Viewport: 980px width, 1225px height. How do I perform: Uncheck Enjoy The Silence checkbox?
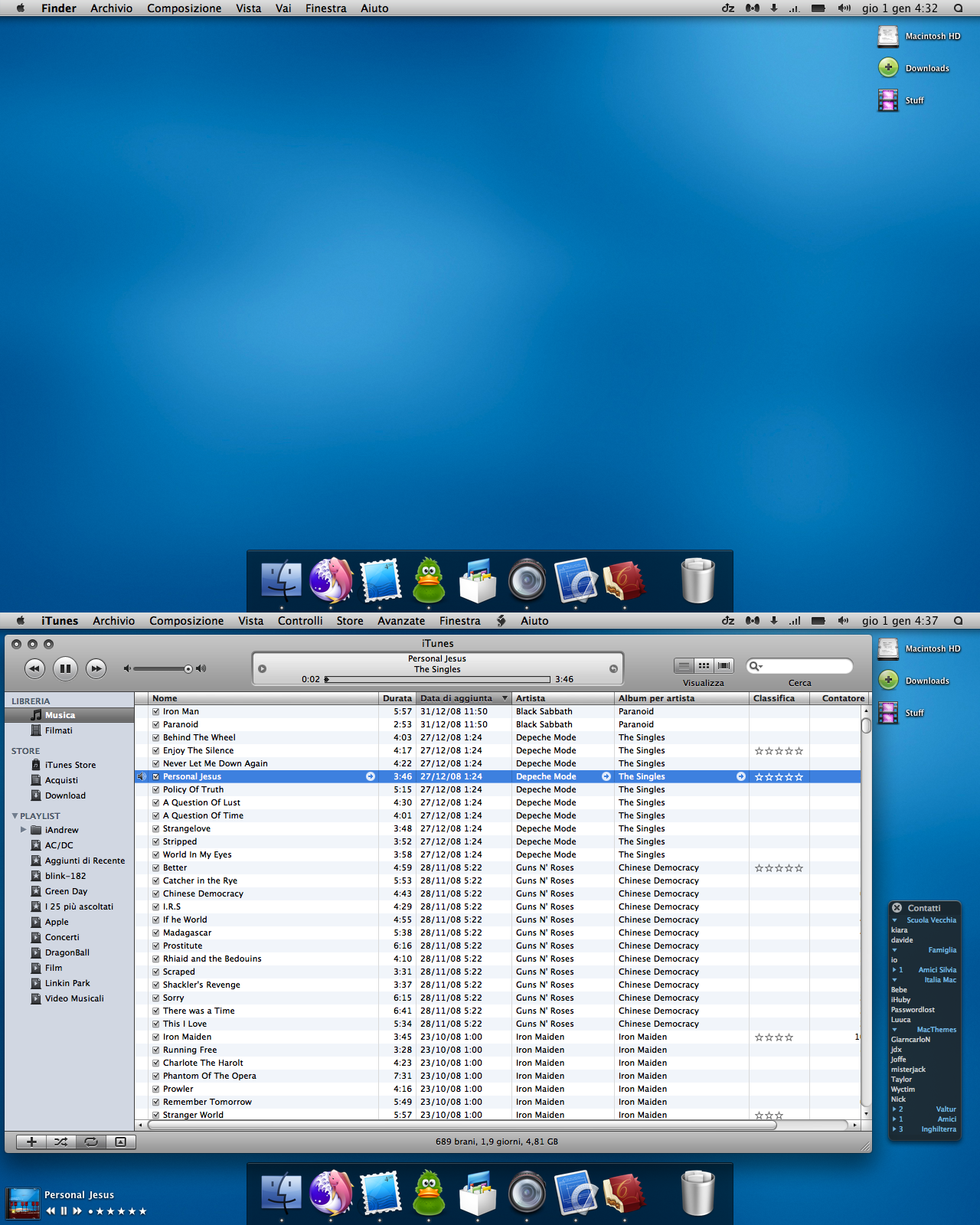pyautogui.click(x=155, y=750)
